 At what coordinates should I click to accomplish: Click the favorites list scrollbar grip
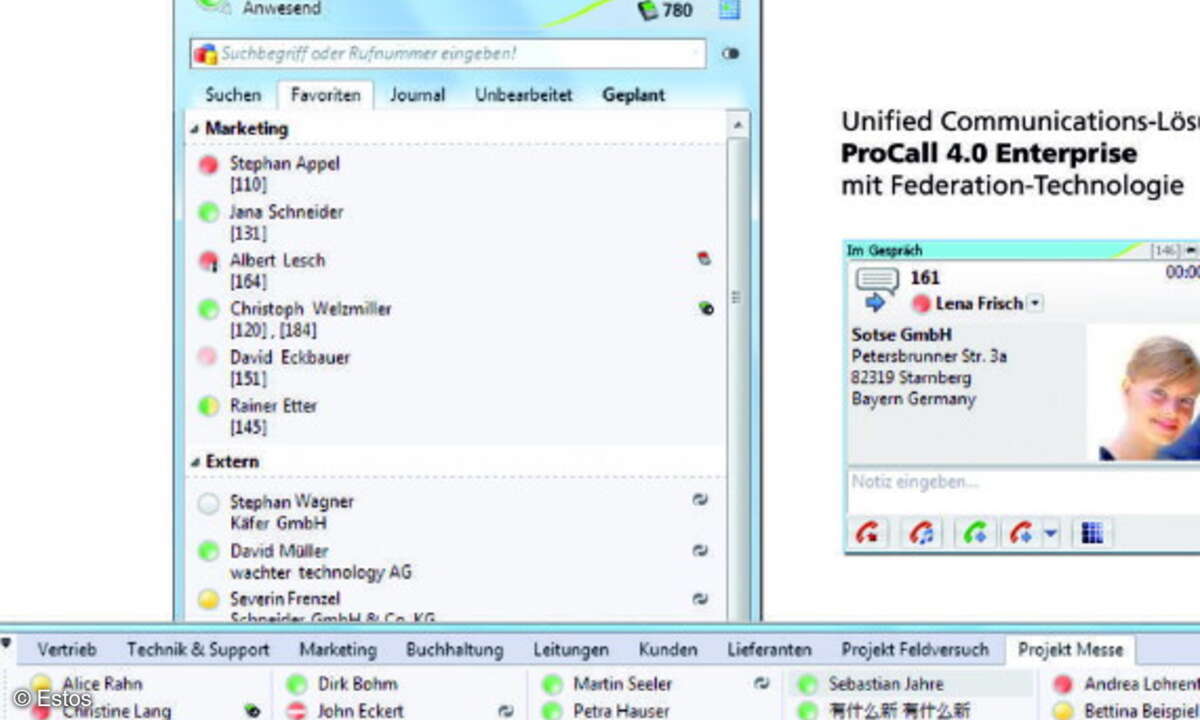coord(738,297)
